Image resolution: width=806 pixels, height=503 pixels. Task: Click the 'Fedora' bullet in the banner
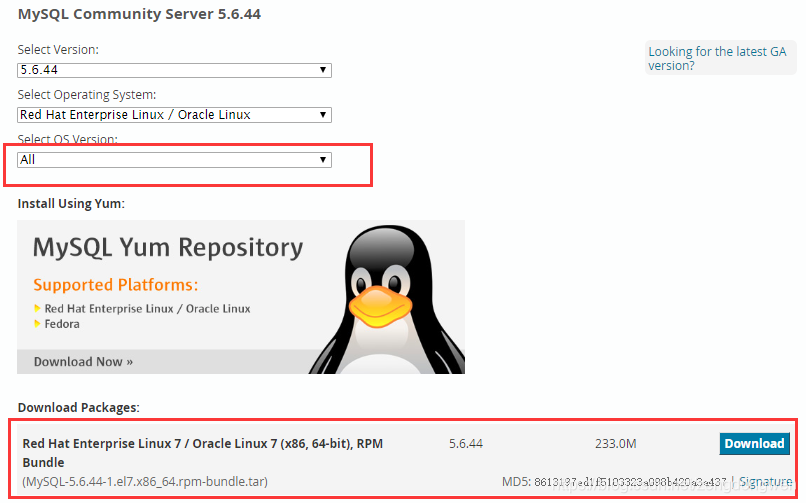pyautogui.click(x=62, y=324)
